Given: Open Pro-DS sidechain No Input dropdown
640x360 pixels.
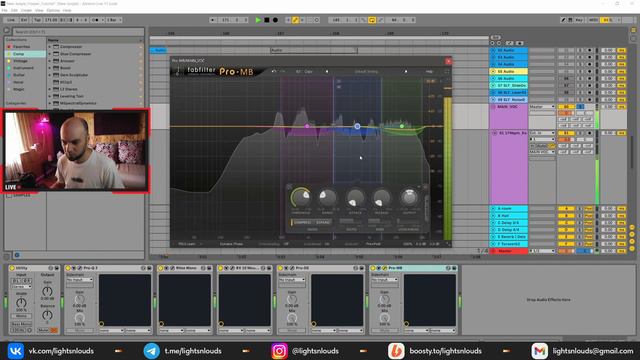Looking at the screenshot, I should (292, 280).
